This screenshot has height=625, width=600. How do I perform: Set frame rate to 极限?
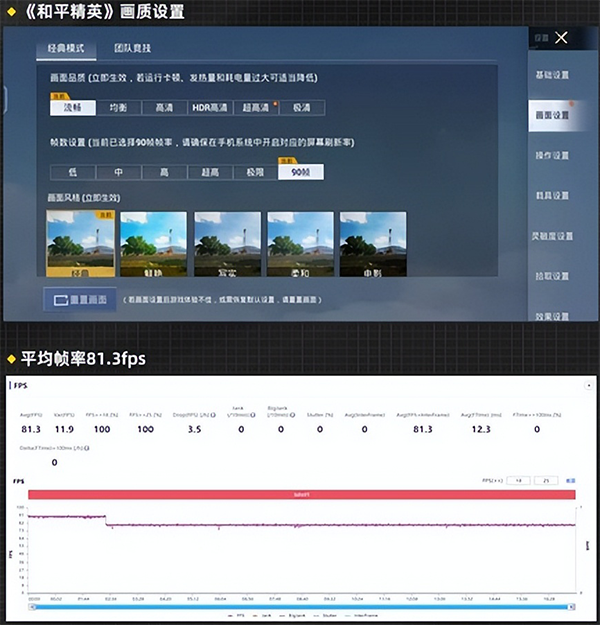tap(254, 172)
